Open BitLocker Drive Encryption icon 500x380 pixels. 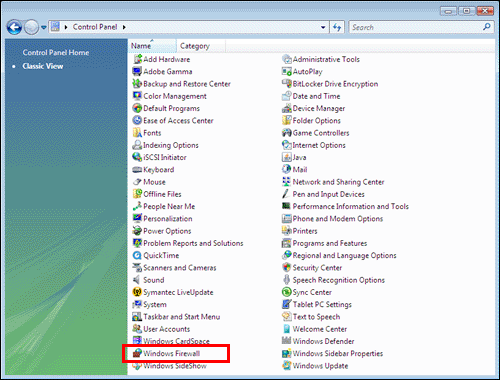287,84
